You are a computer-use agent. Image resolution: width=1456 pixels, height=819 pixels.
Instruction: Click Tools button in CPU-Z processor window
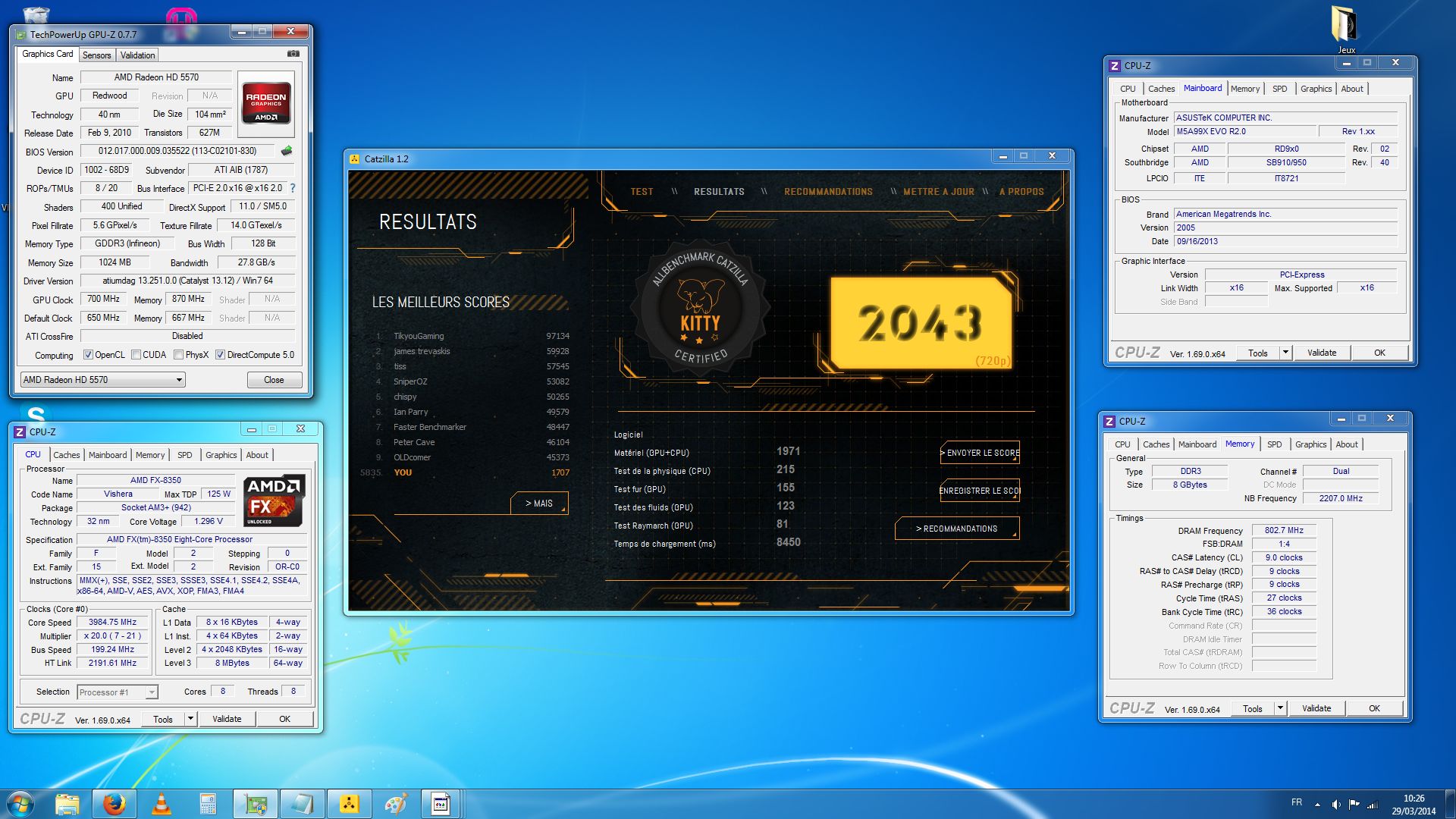[163, 719]
